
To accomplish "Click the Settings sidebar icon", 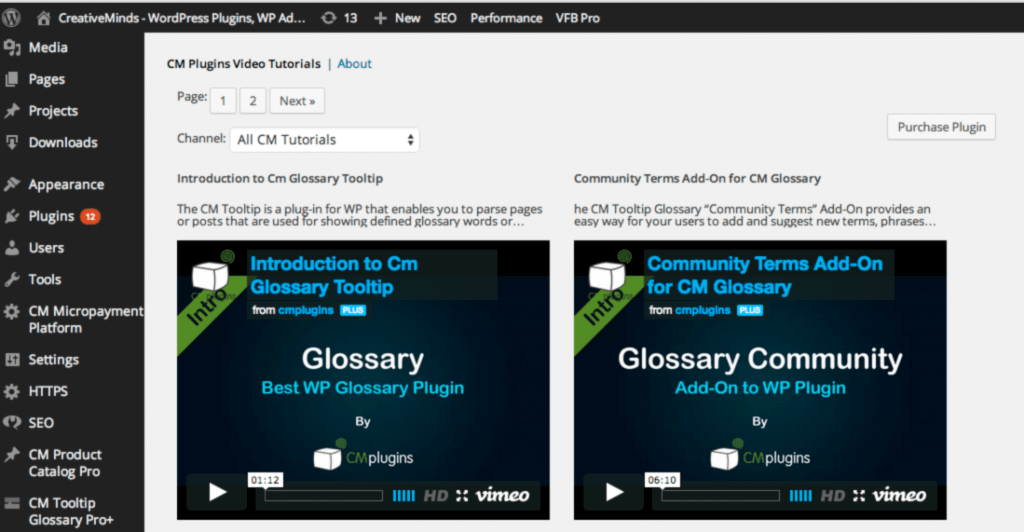I will pos(12,360).
